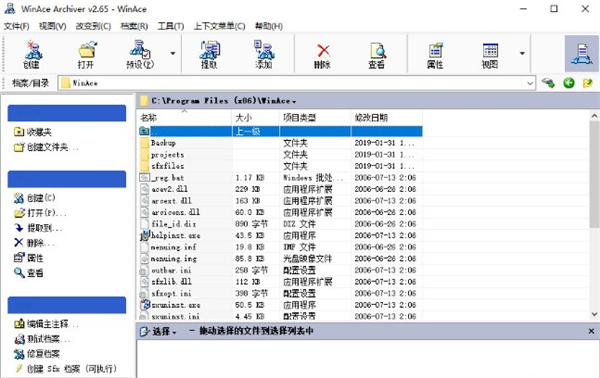Click 修复档案 in the sidebar
Image resolution: width=600 pixels, height=378 pixels.
tap(37, 354)
